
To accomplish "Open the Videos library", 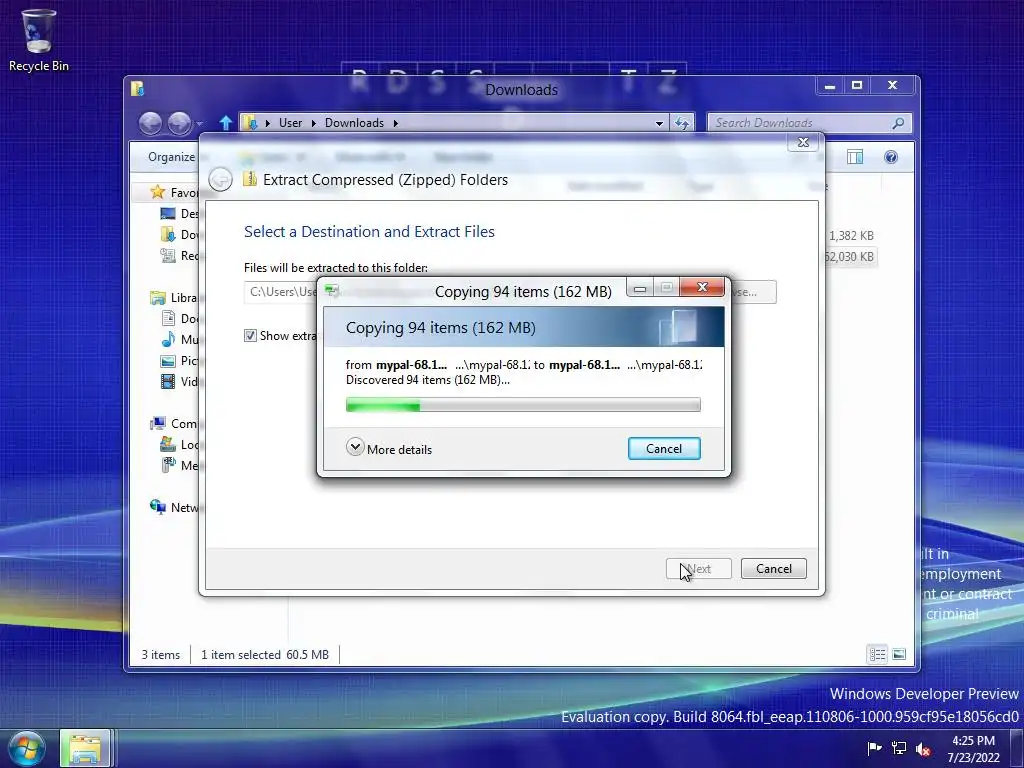I will pyautogui.click(x=179, y=381).
